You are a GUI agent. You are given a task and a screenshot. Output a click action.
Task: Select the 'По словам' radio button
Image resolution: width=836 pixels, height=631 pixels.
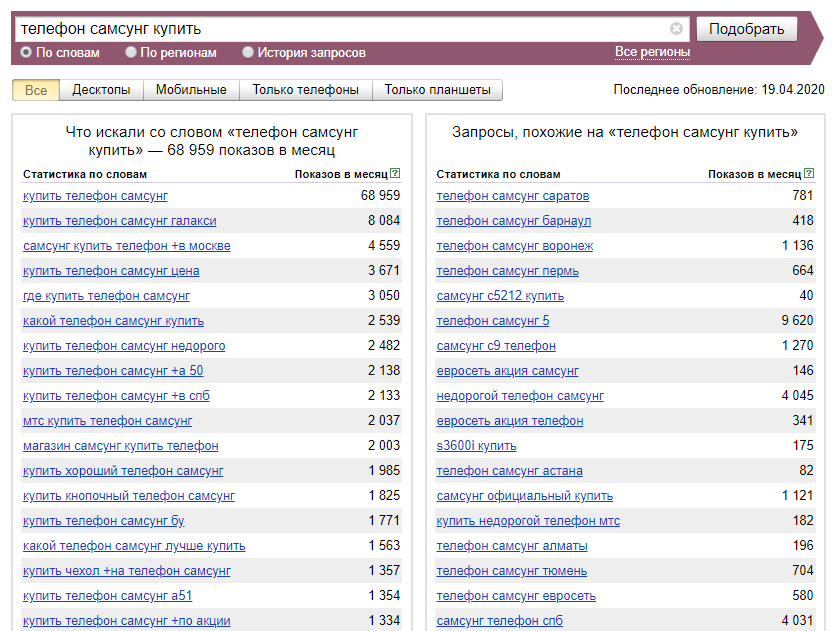26,52
